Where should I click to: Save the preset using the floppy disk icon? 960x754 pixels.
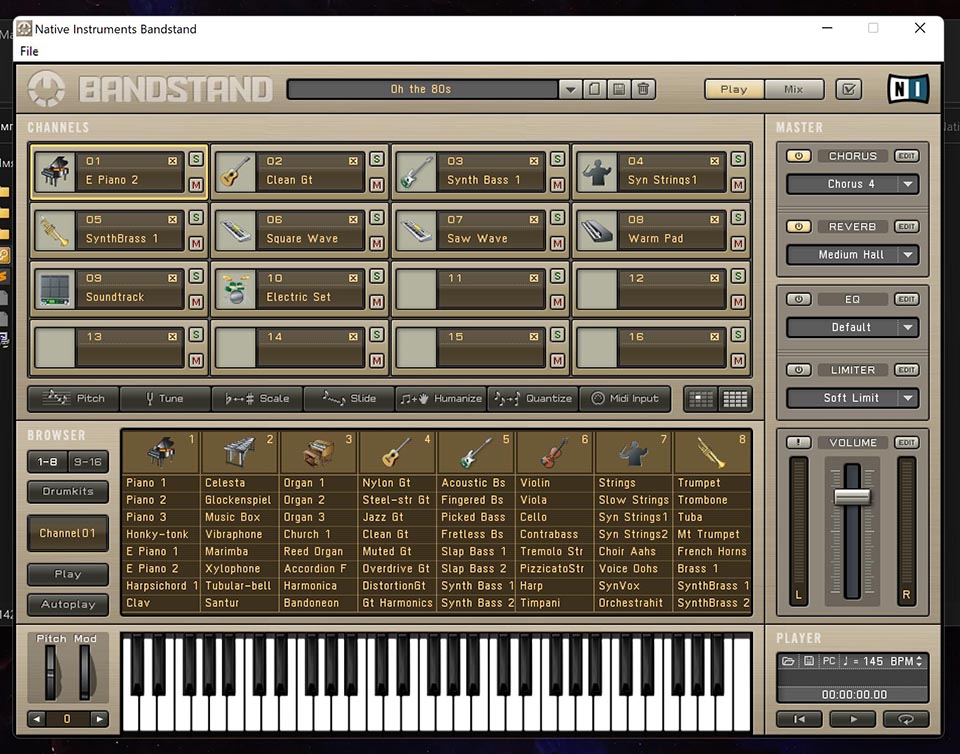(619, 89)
